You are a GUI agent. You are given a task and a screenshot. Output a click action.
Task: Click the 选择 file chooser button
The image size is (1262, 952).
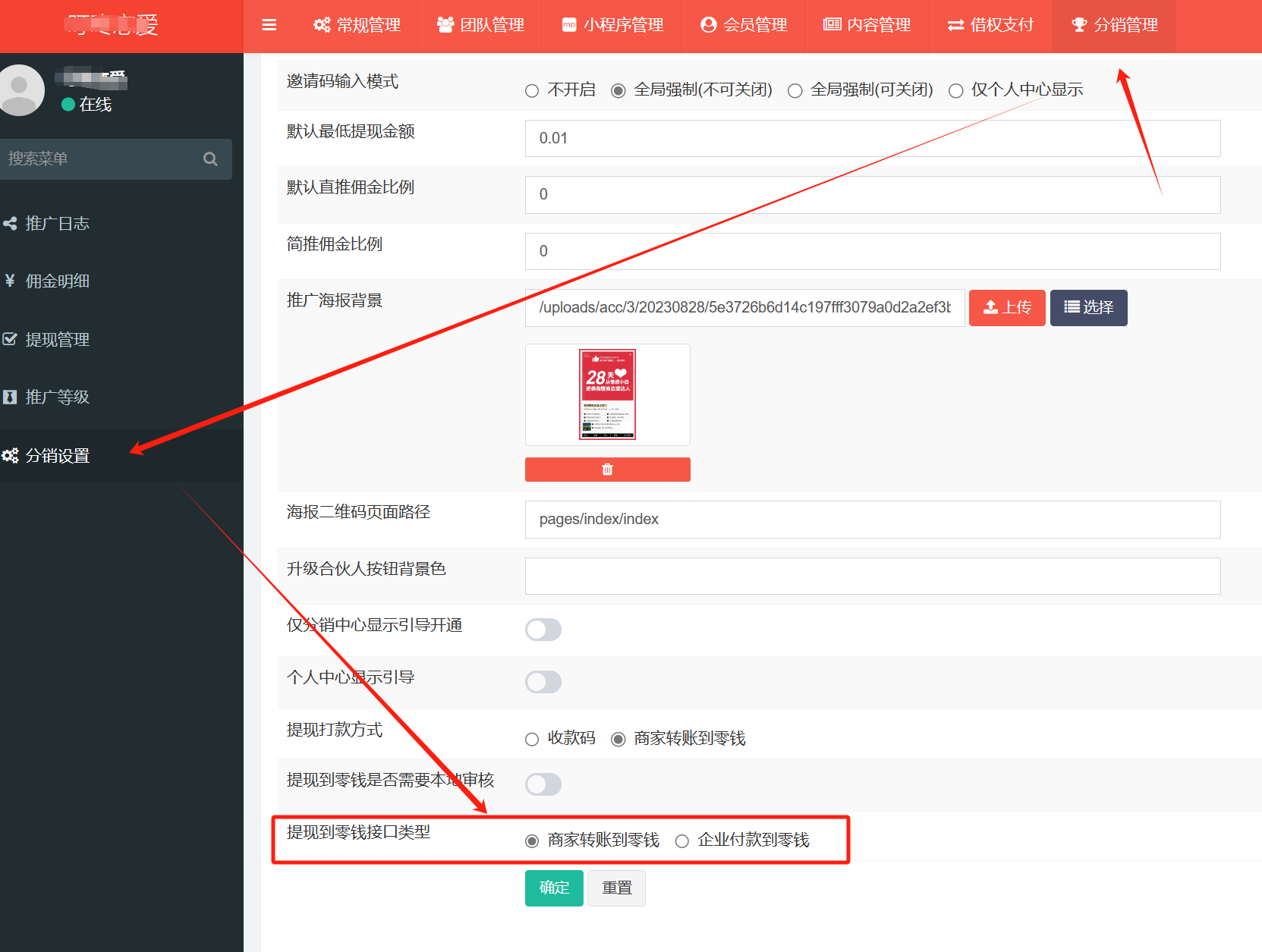pos(1088,308)
